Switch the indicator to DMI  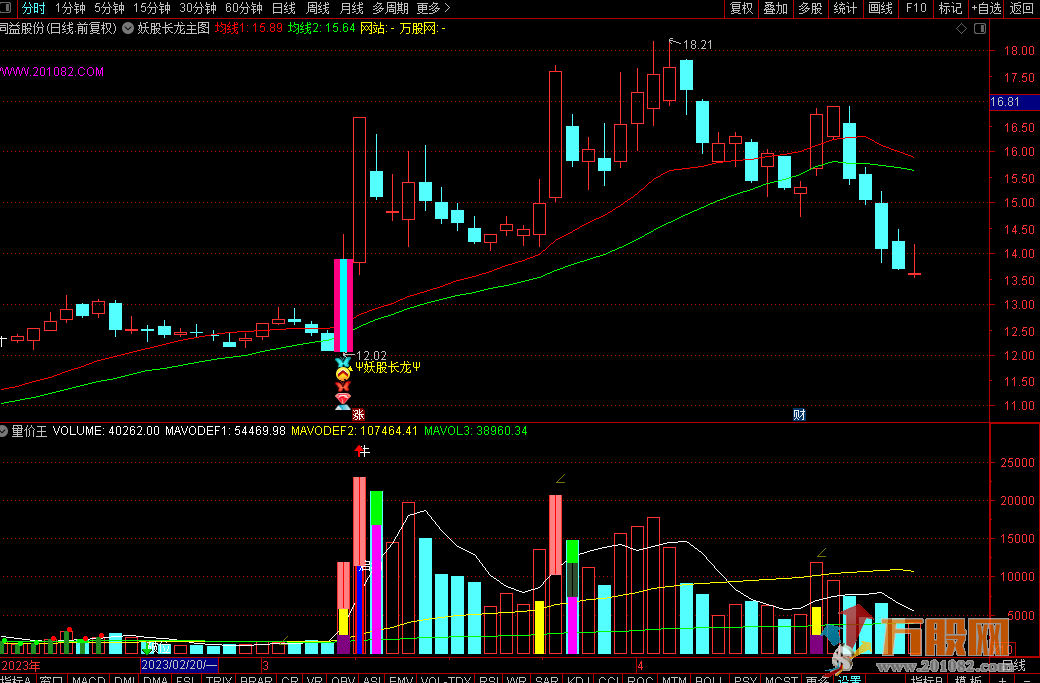125,680
